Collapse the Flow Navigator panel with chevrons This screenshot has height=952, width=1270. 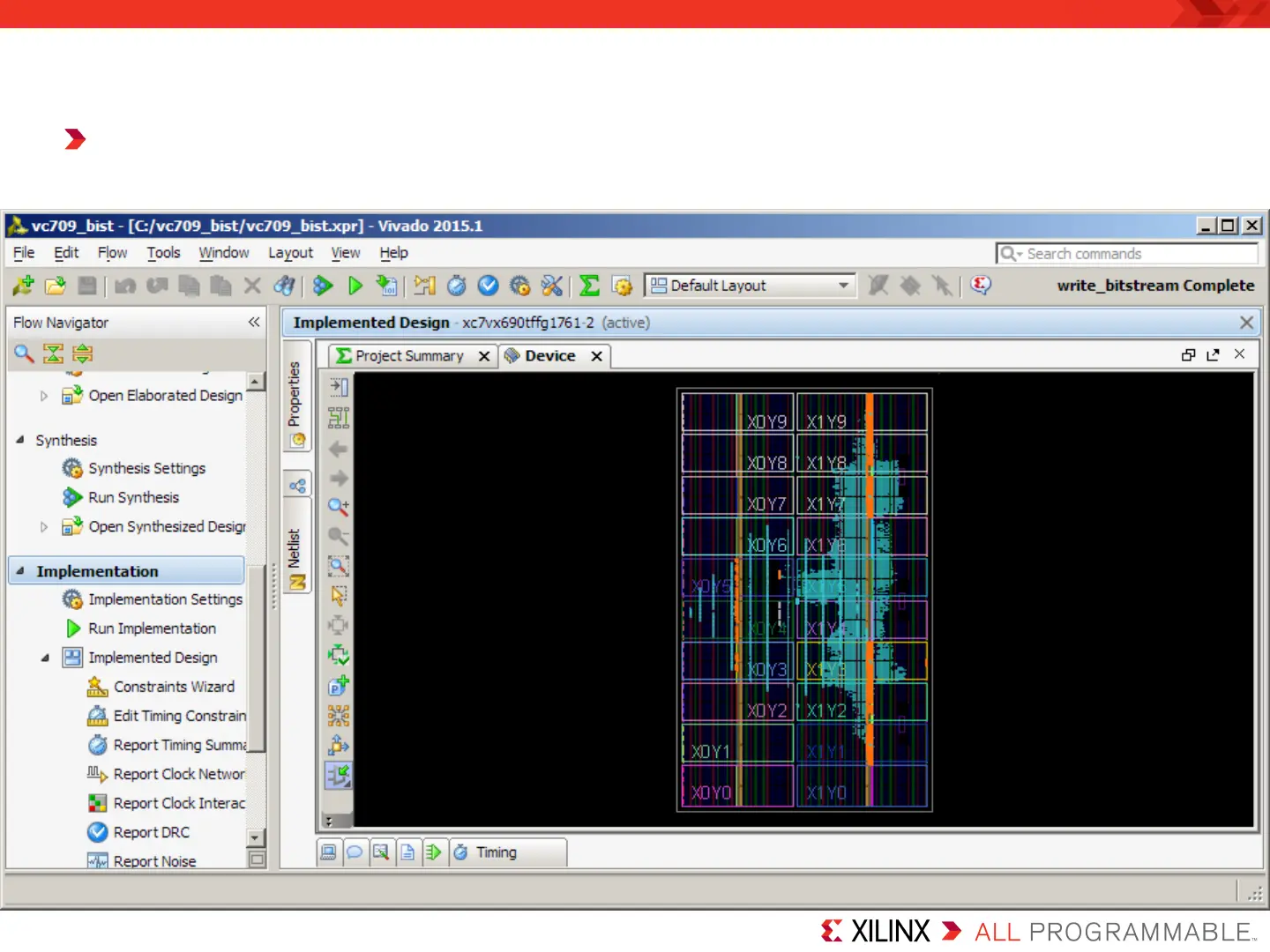pyautogui.click(x=254, y=323)
